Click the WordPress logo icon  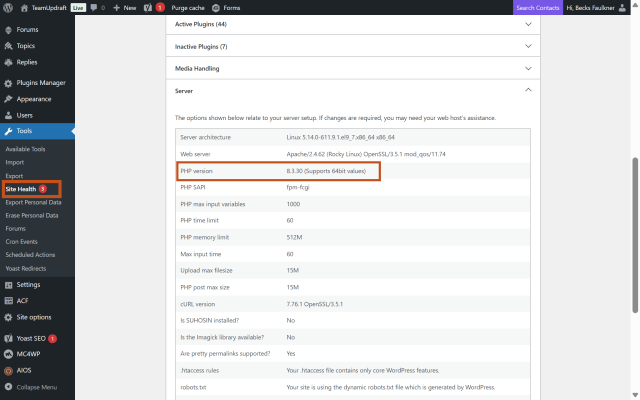click(x=8, y=8)
